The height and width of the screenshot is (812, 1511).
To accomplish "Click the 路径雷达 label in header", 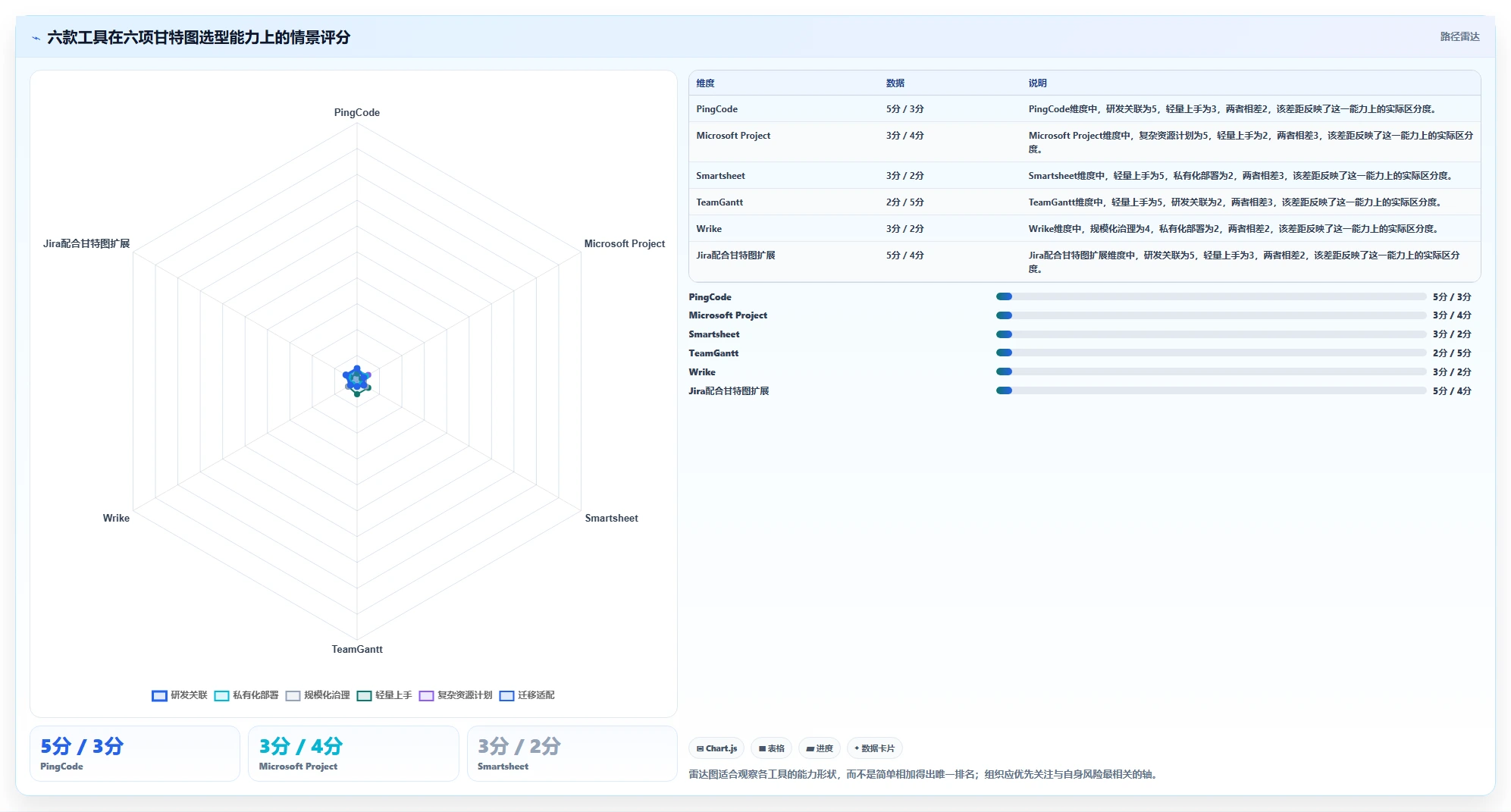I will click(1459, 36).
